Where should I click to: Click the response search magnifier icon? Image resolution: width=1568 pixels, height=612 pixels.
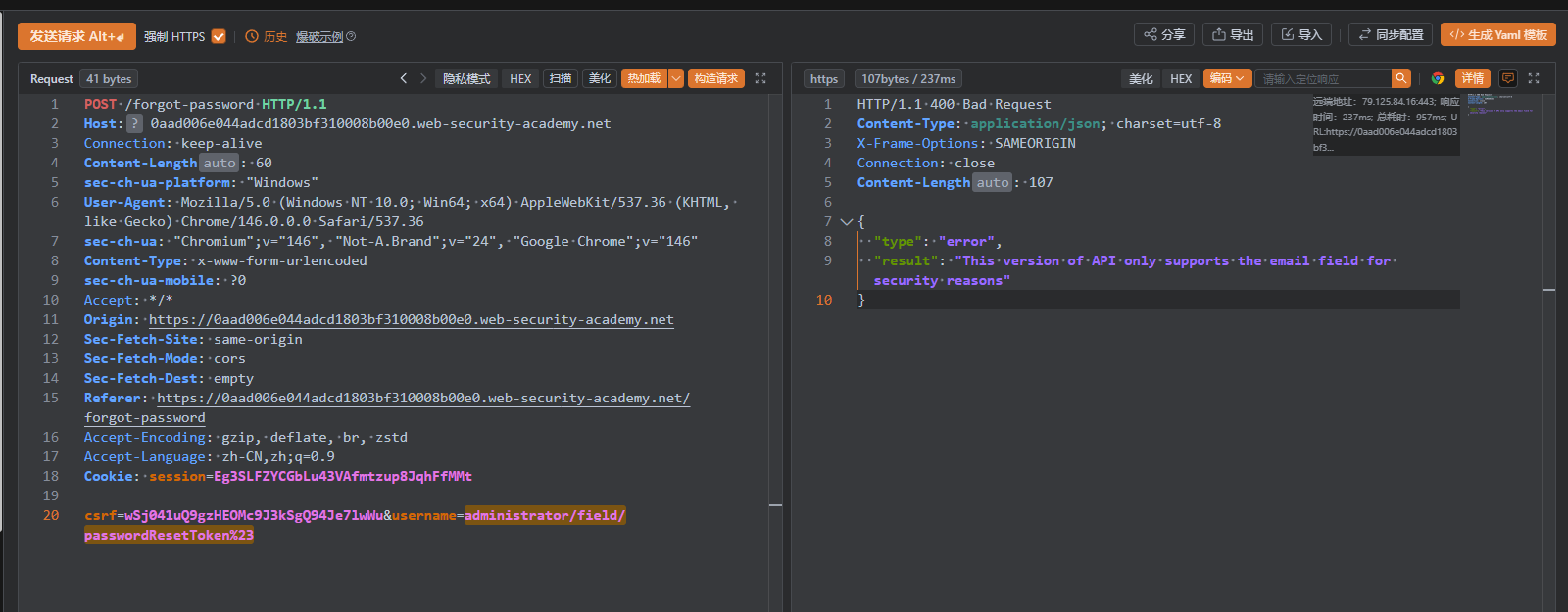tap(1401, 78)
